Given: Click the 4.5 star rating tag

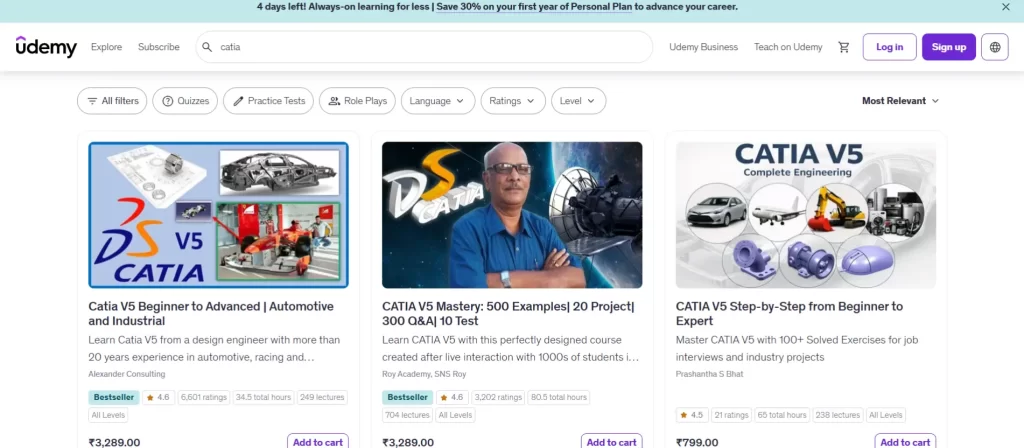Looking at the screenshot, I should click(x=692, y=415).
